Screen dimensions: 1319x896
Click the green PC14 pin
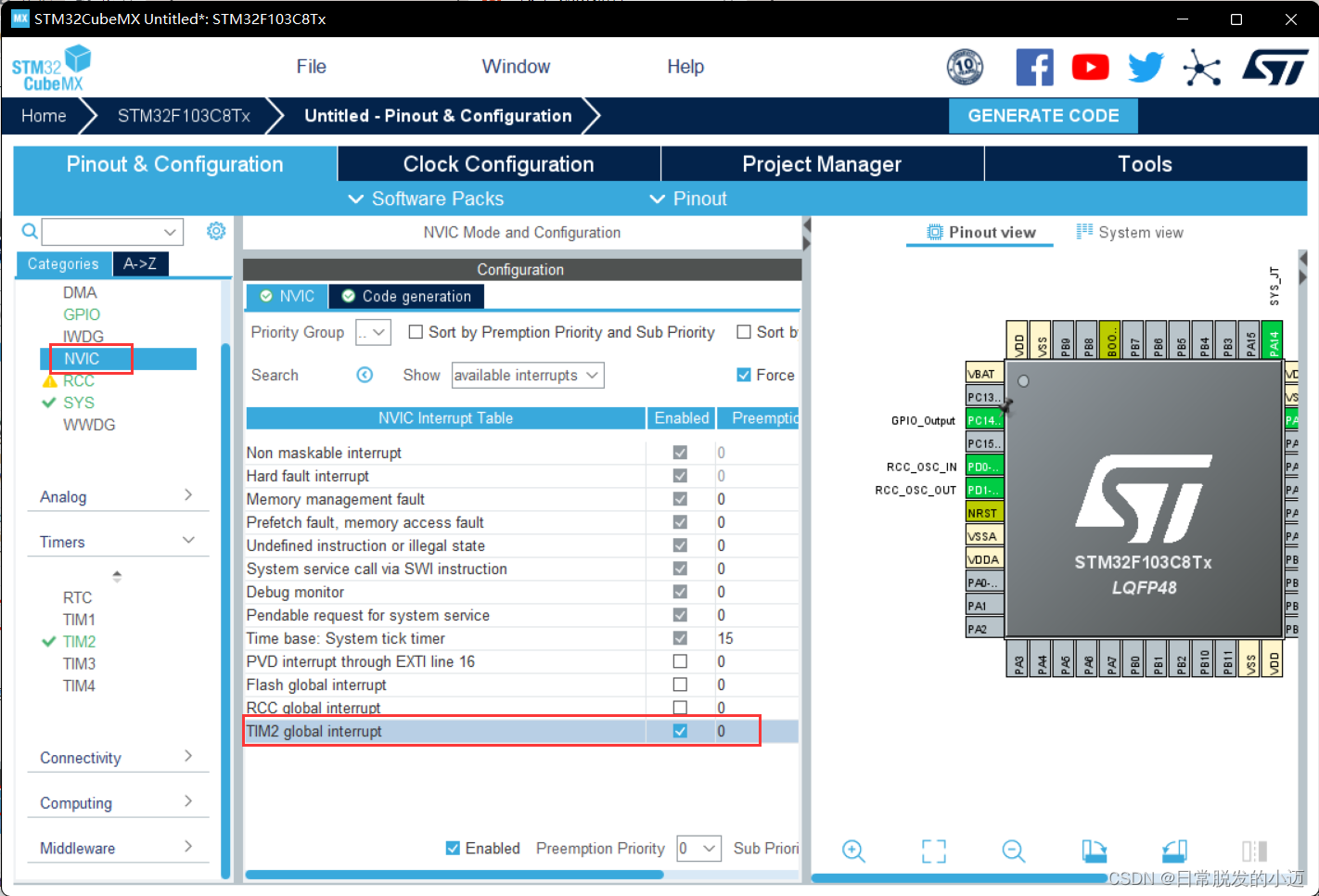click(984, 420)
